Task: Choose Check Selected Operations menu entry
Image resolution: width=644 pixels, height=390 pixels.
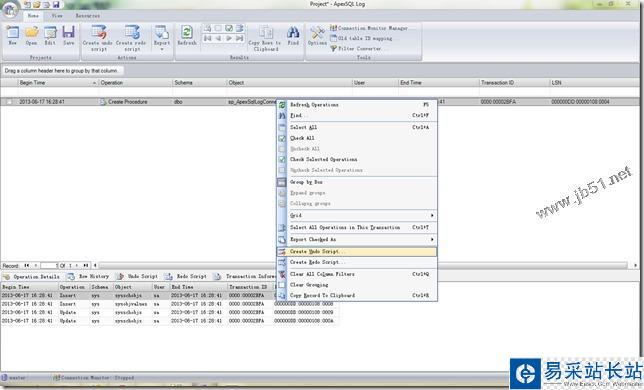Action: 357,159
